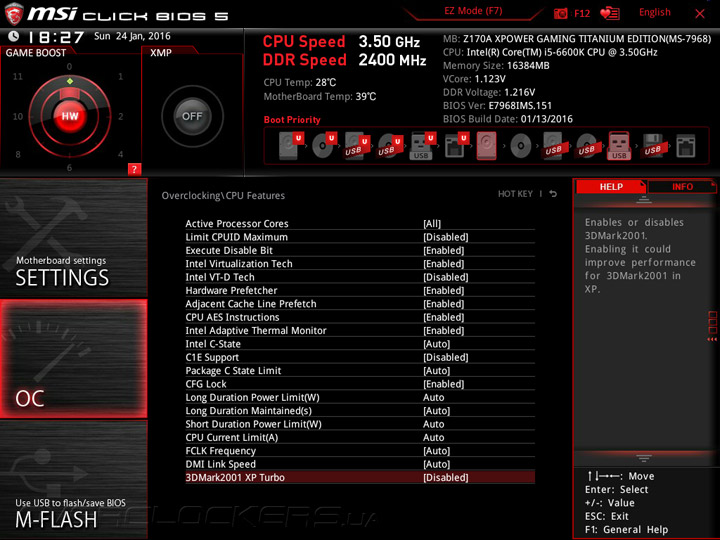The width and height of the screenshot is (720, 540).
Task: Open Package C State Limit [Auto] options
Action: click(x=436, y=370)
